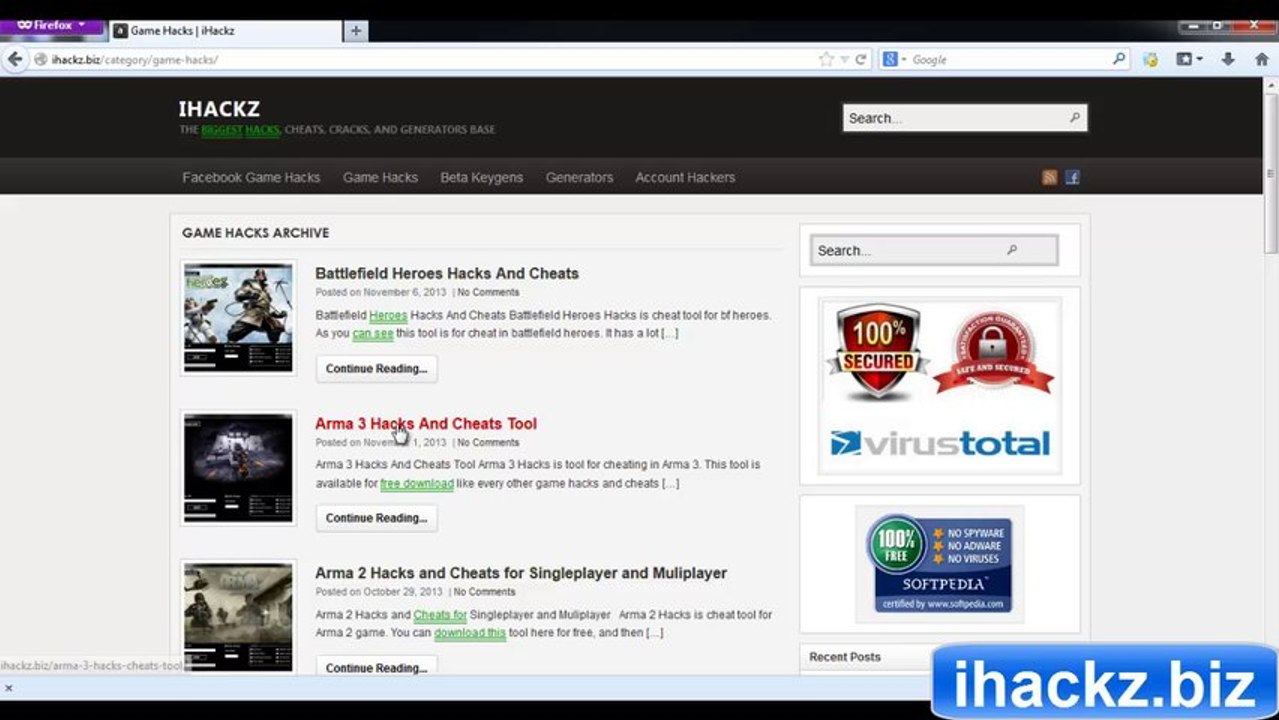Open the bookmarks menu toolbar icon
The image size is (1279, 720).
pos(1189,59)
